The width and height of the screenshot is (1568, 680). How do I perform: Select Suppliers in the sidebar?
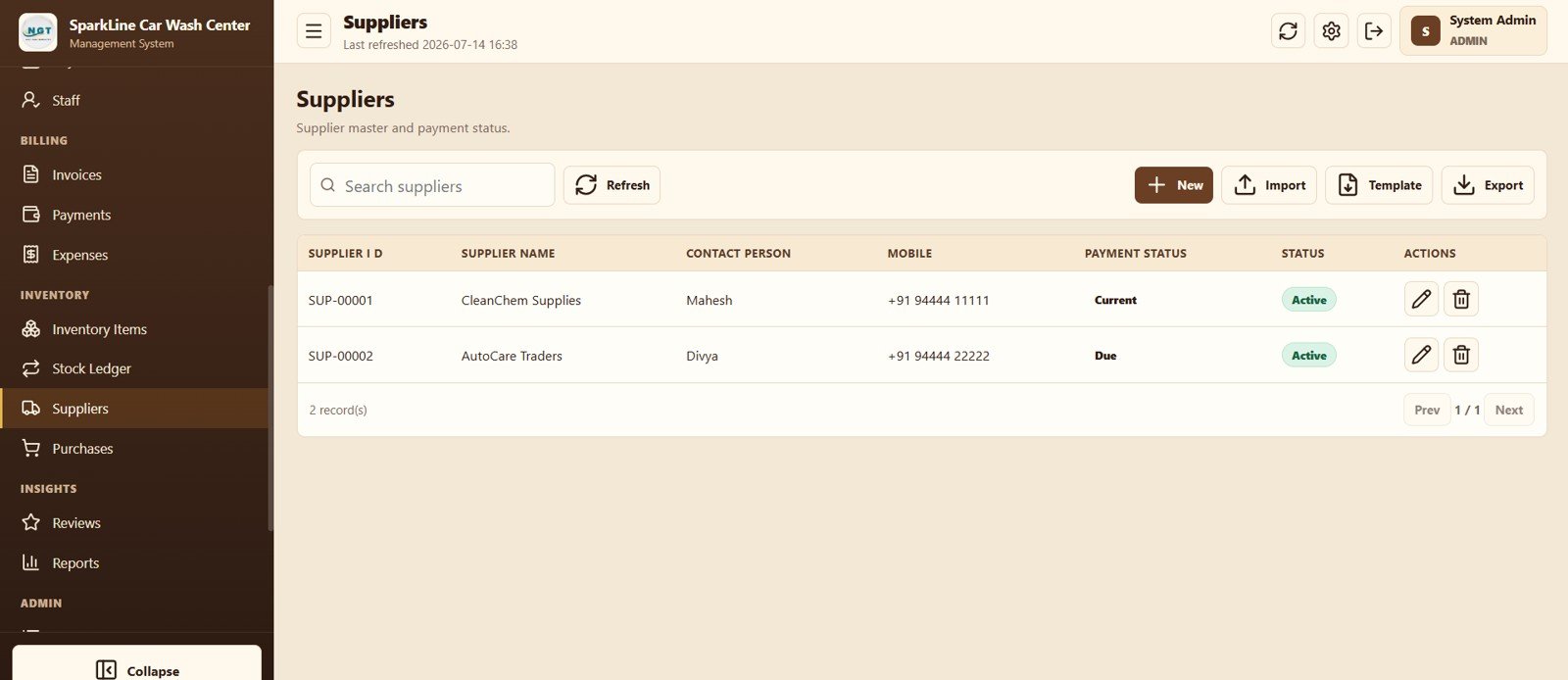135,409
